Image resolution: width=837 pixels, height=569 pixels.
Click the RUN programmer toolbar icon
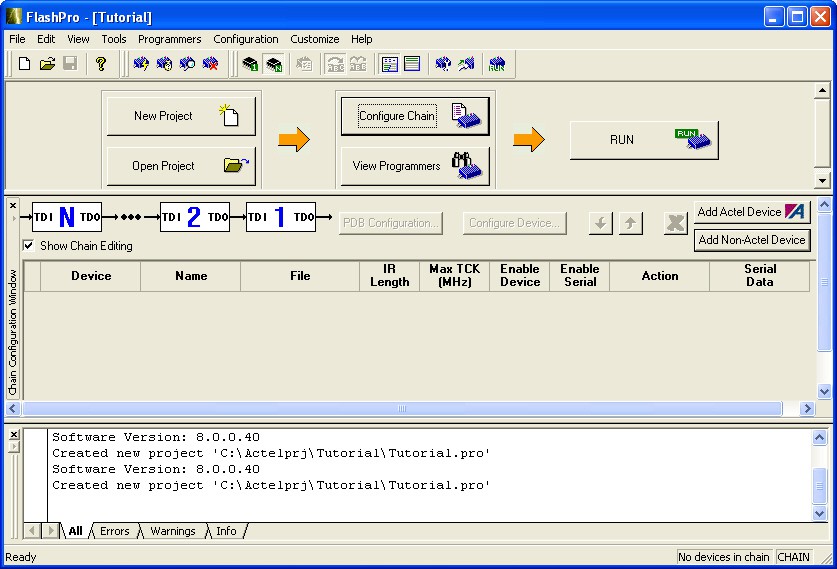497,64
